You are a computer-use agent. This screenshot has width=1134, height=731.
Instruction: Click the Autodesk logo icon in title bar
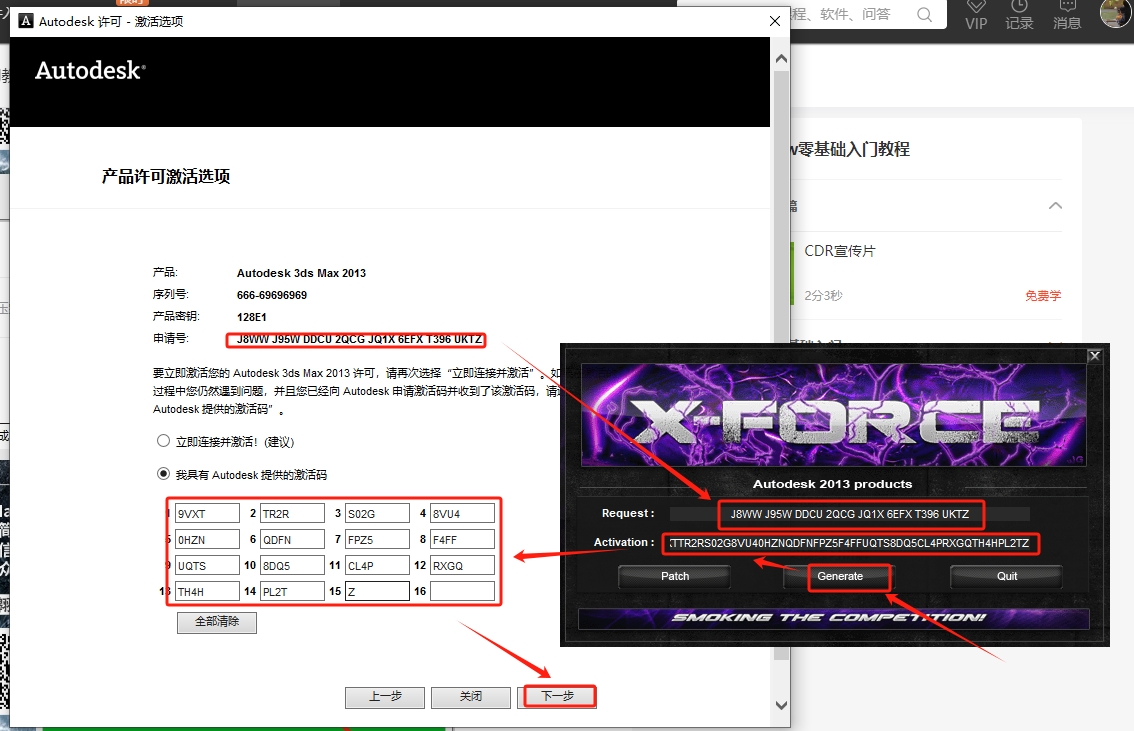pos(26,21)
